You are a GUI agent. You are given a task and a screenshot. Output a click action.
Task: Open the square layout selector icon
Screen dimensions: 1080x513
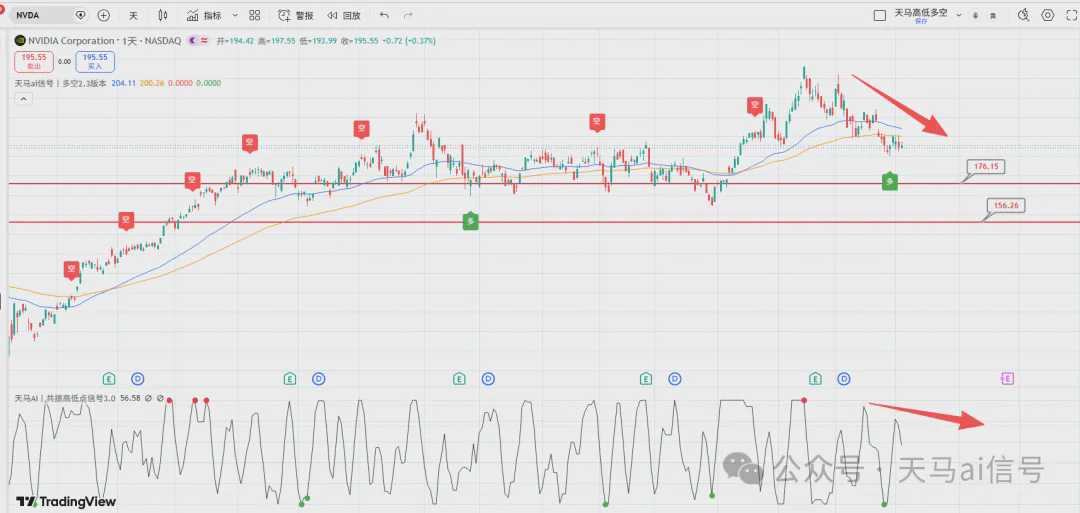880,15
